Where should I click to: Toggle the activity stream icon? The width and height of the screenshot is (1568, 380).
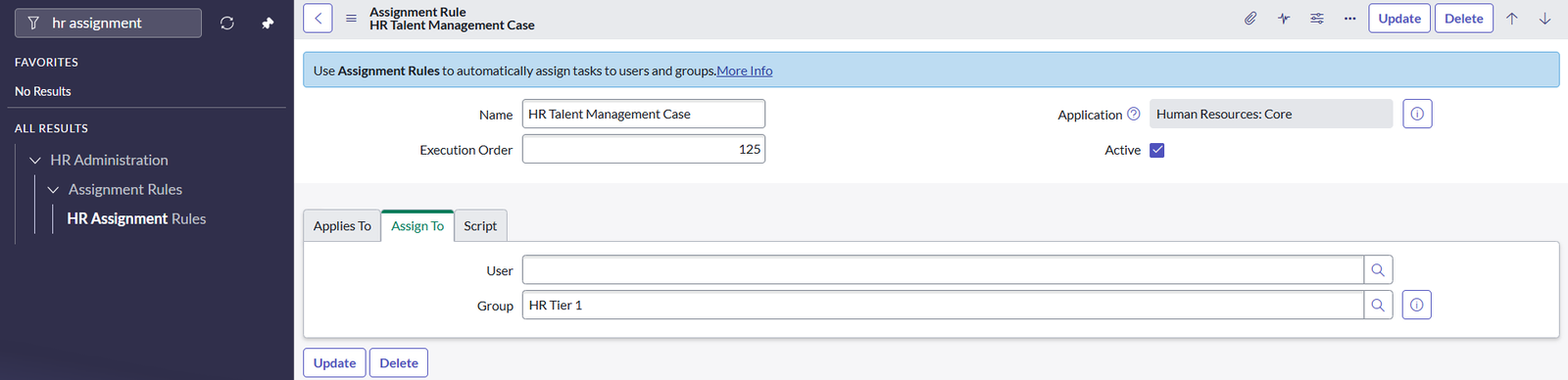[1284, 19]
